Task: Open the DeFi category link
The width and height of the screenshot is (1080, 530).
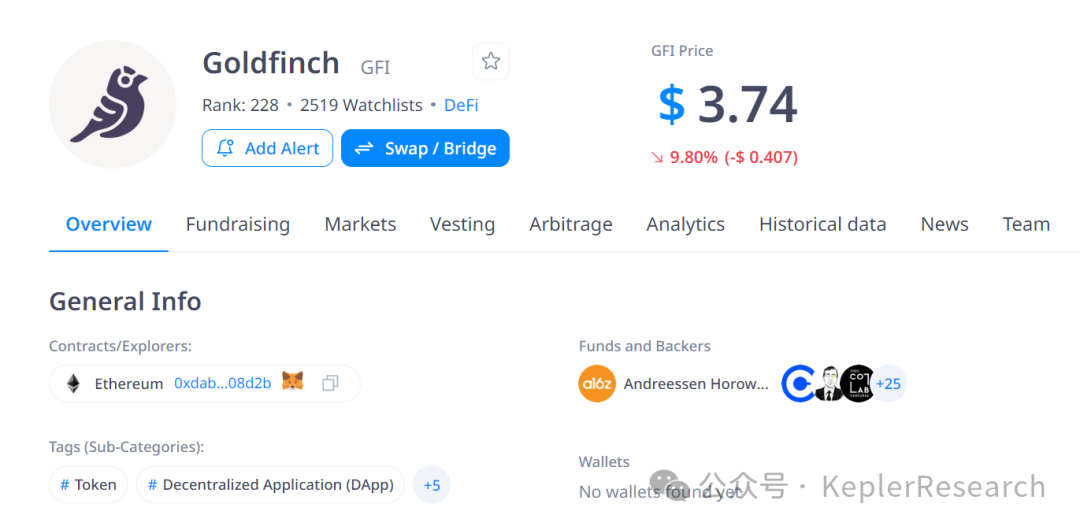Action: pos(461,105)
